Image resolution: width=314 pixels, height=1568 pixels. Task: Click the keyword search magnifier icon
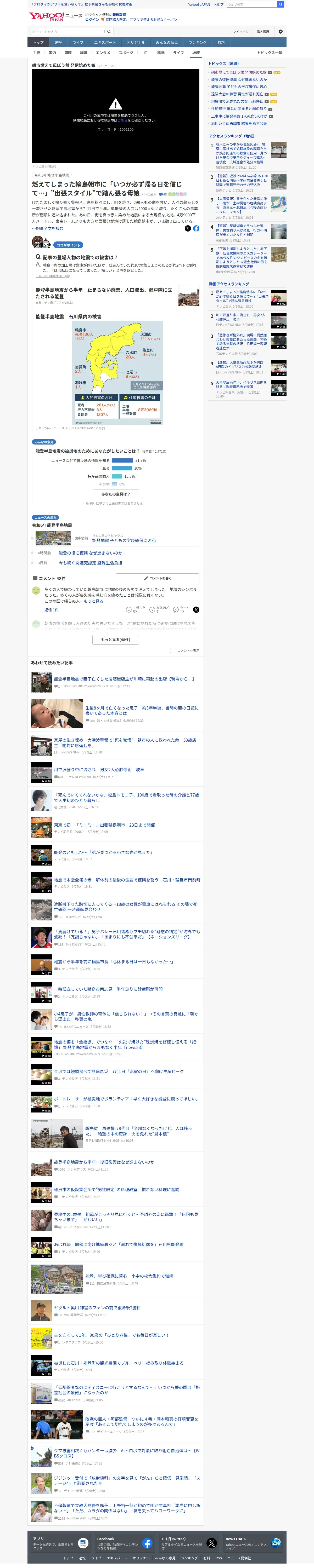[x=109, y=32]
